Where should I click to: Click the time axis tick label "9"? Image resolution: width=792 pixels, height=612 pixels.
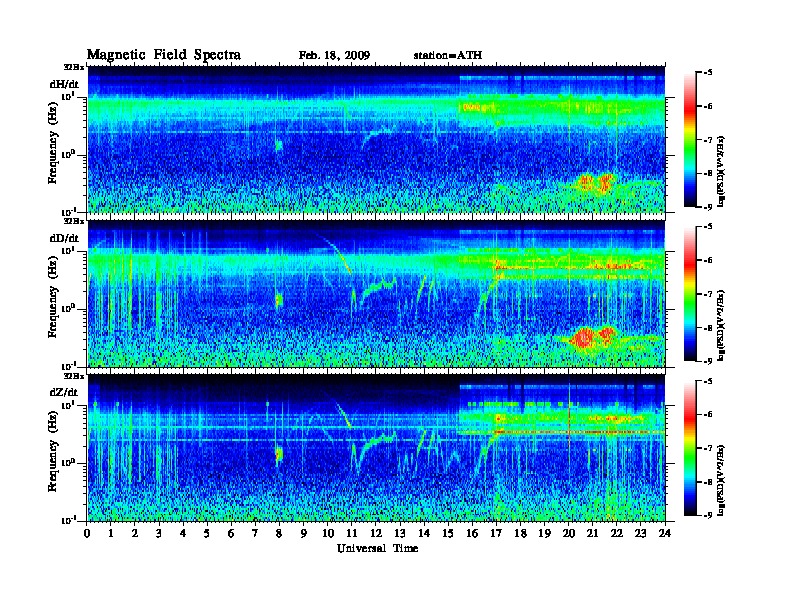point(304,533)
